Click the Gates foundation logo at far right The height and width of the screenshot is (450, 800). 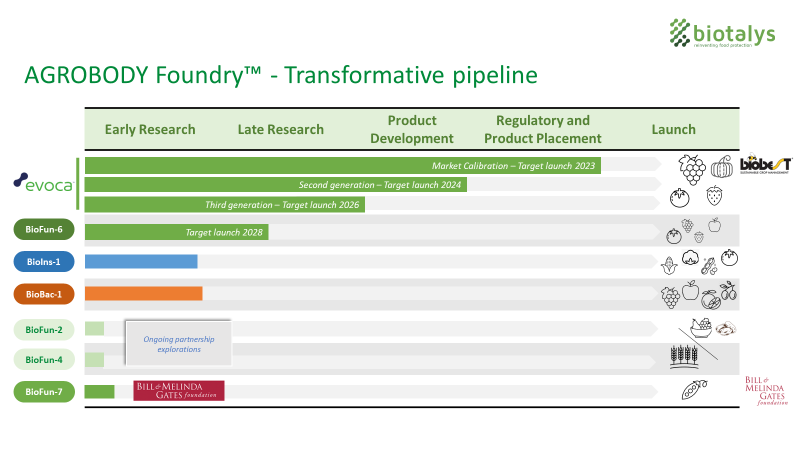tap(766, 391)
